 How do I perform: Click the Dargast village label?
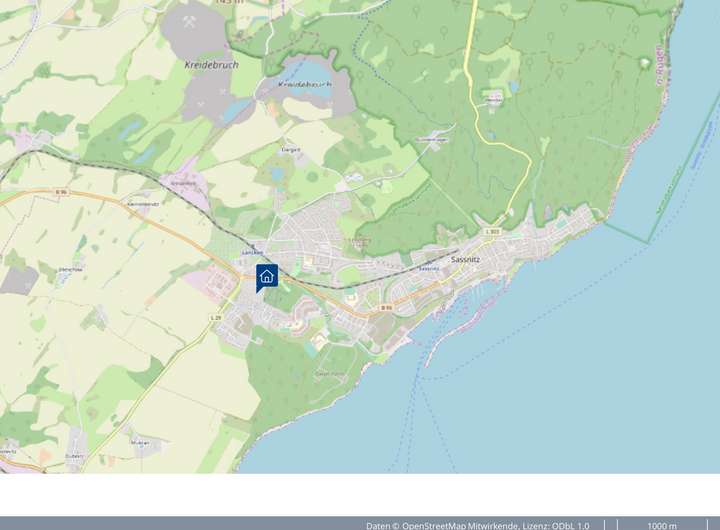coord(288,152)
